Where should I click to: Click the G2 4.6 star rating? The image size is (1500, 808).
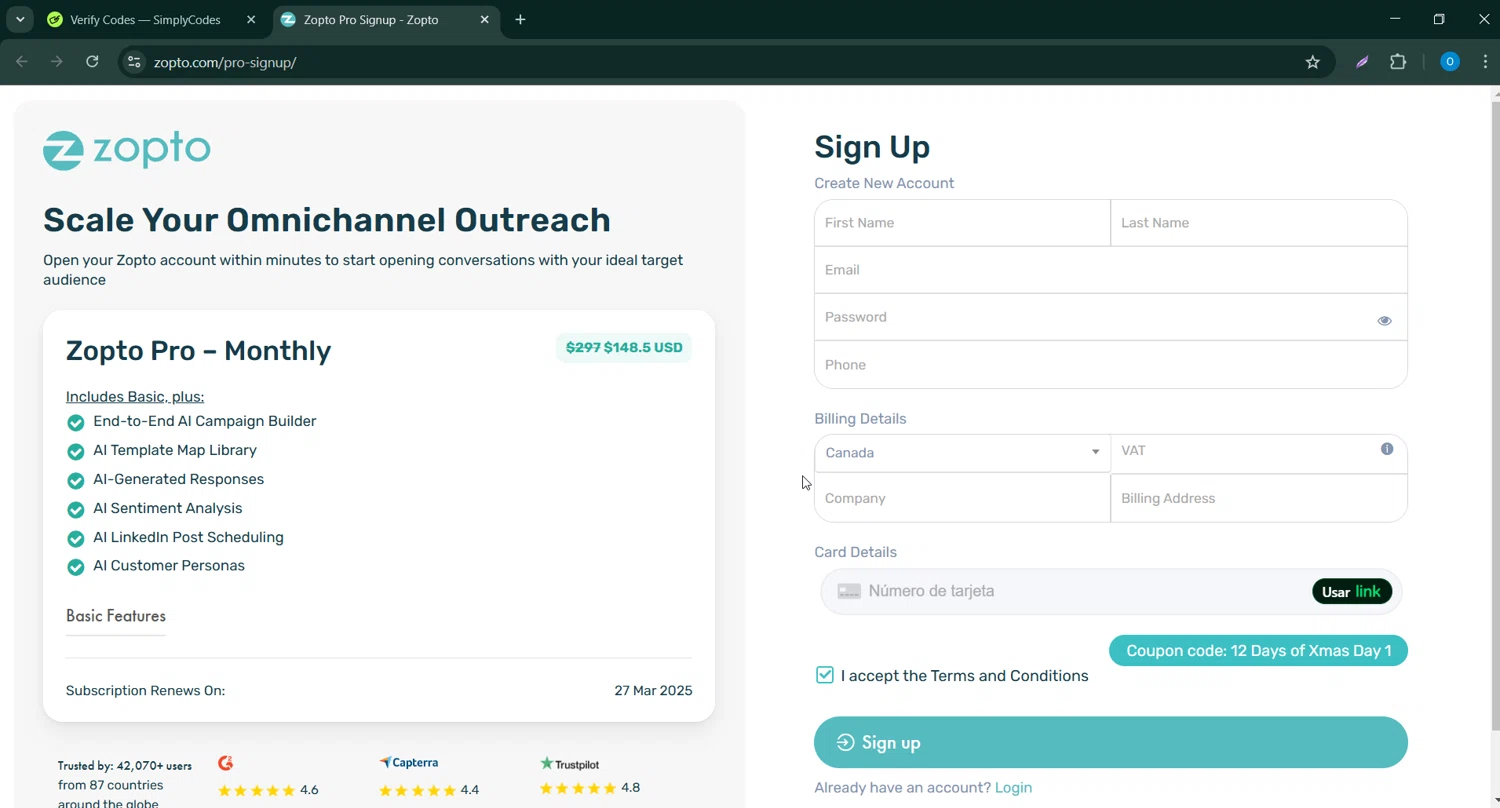(268, 790)
